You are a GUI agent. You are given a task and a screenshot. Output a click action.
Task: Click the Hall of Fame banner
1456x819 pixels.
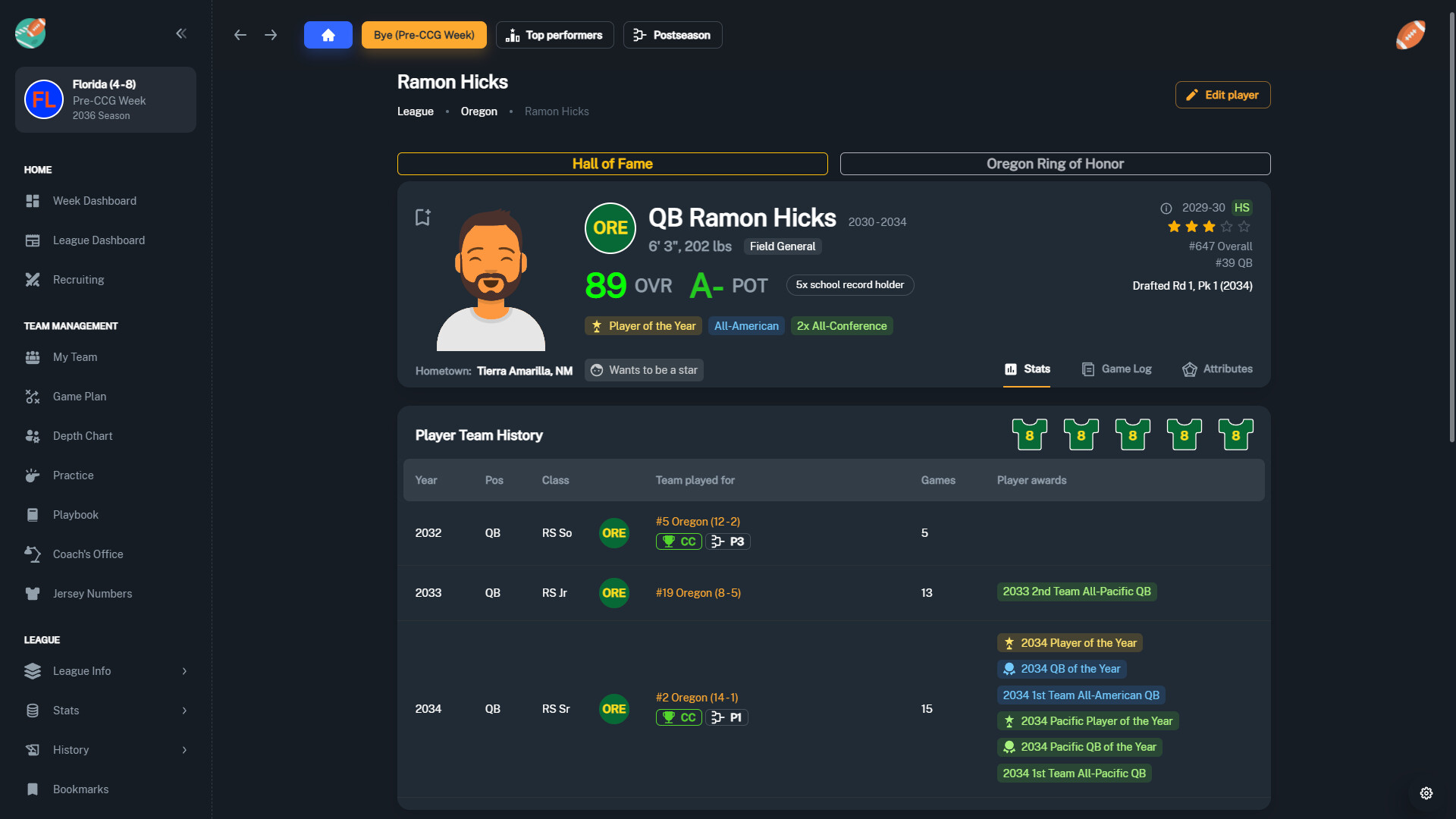click(612, 164)
